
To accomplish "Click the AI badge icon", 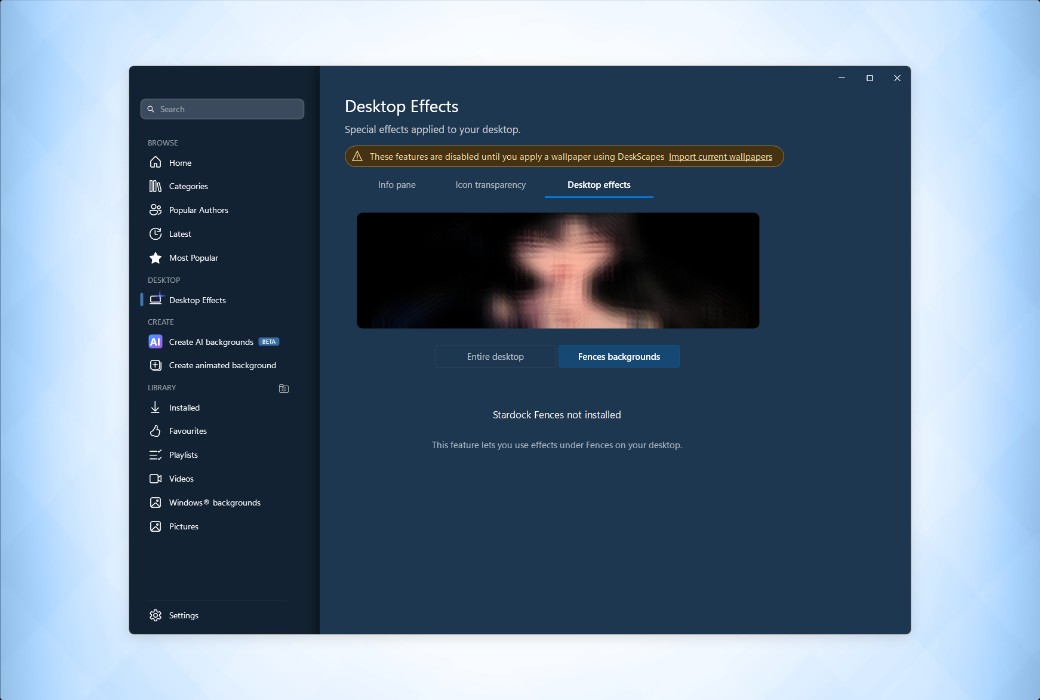I will coord(155,342).
